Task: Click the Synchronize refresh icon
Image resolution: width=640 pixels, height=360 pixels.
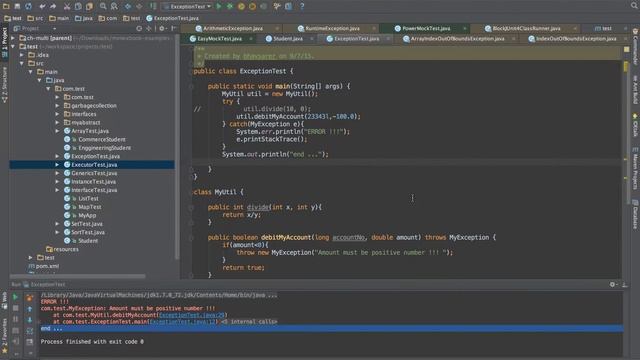Action: (x=28, y=6)
